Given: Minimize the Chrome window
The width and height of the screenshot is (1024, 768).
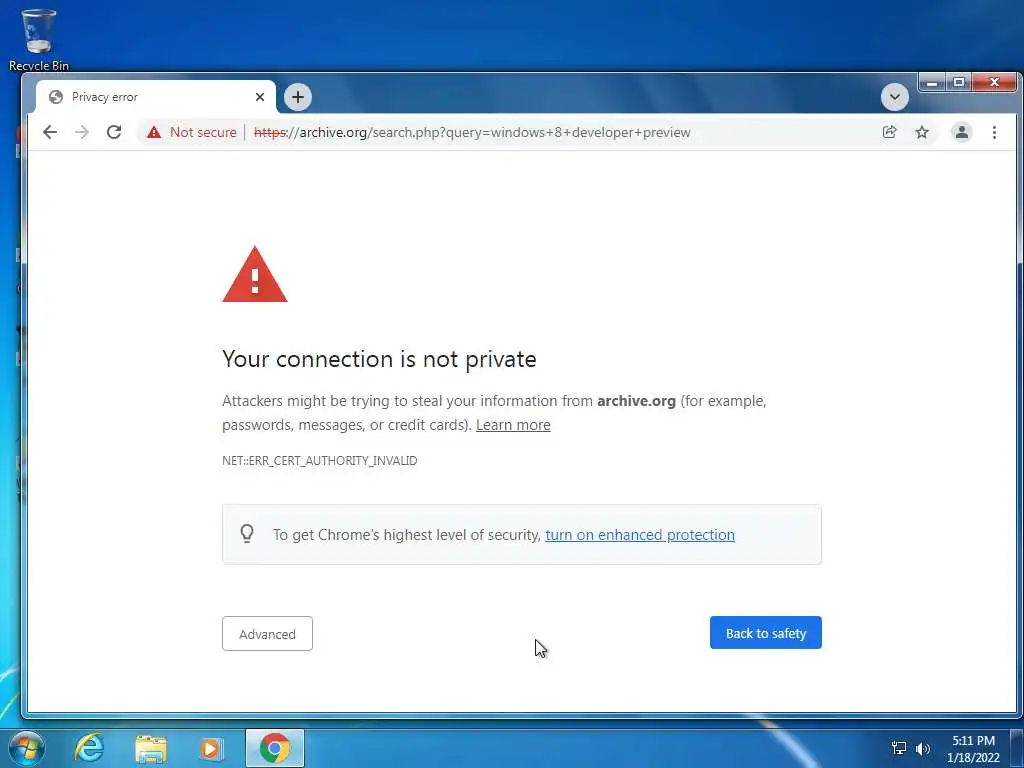Looking at the screenshot, I should [x=933, y=83].
